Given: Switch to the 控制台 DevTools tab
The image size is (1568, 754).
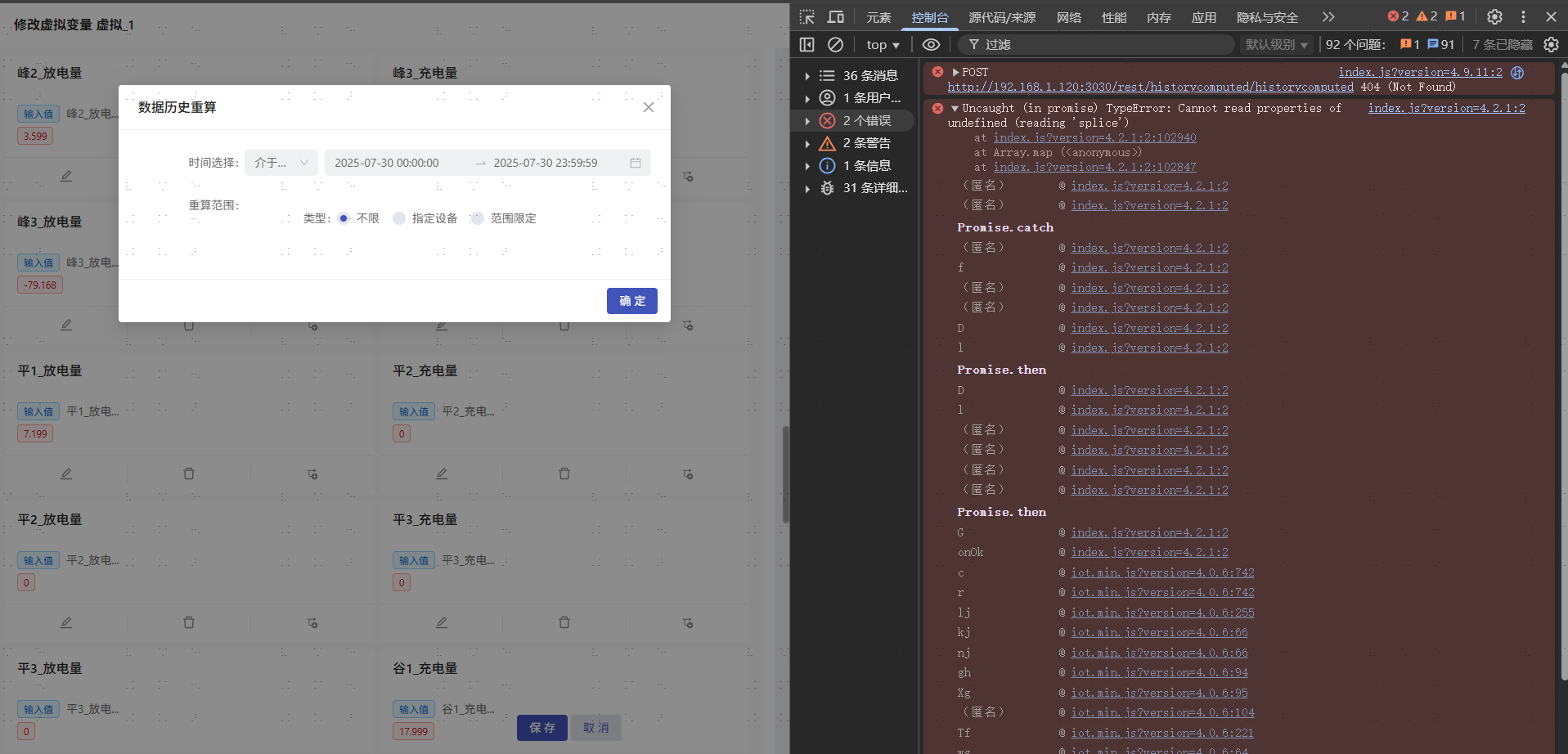Looking at the screenshot, I should pos(930,17).
